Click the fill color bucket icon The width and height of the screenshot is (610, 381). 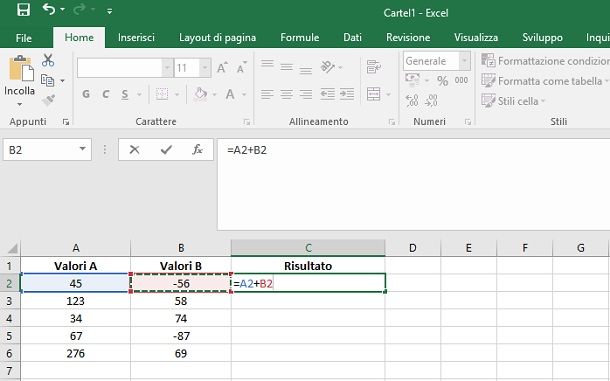click(200, 94)
